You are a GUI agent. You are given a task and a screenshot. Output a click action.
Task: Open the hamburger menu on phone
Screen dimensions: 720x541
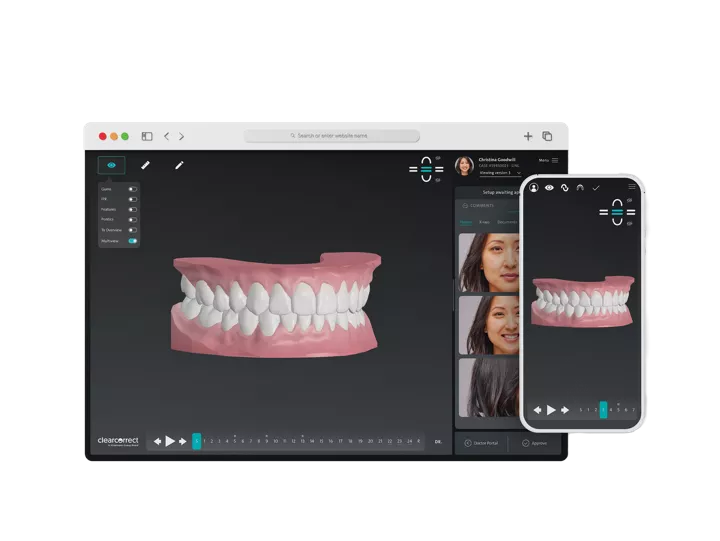[632, 187]
